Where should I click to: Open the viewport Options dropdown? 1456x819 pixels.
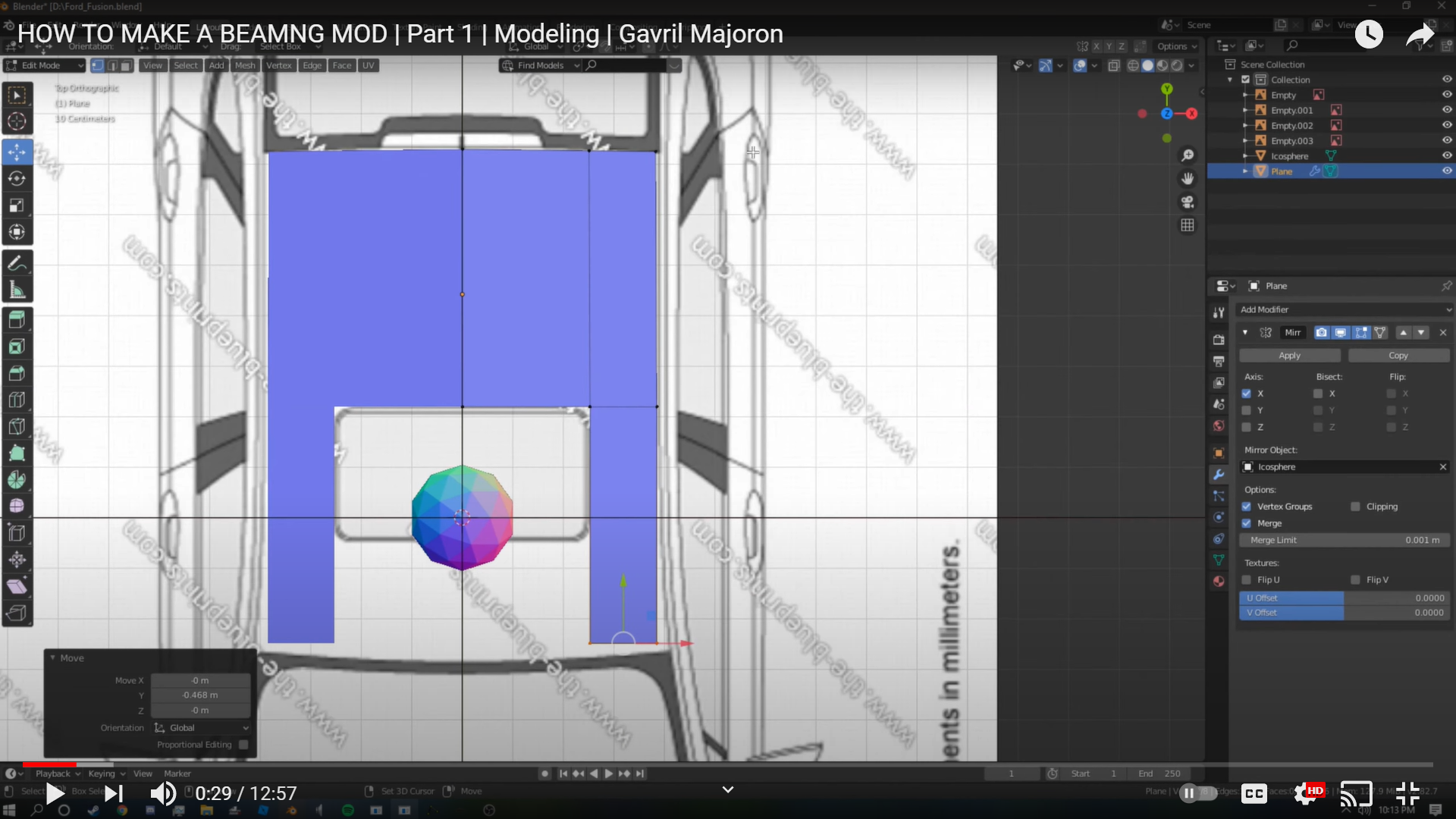tap(1177, 46)
